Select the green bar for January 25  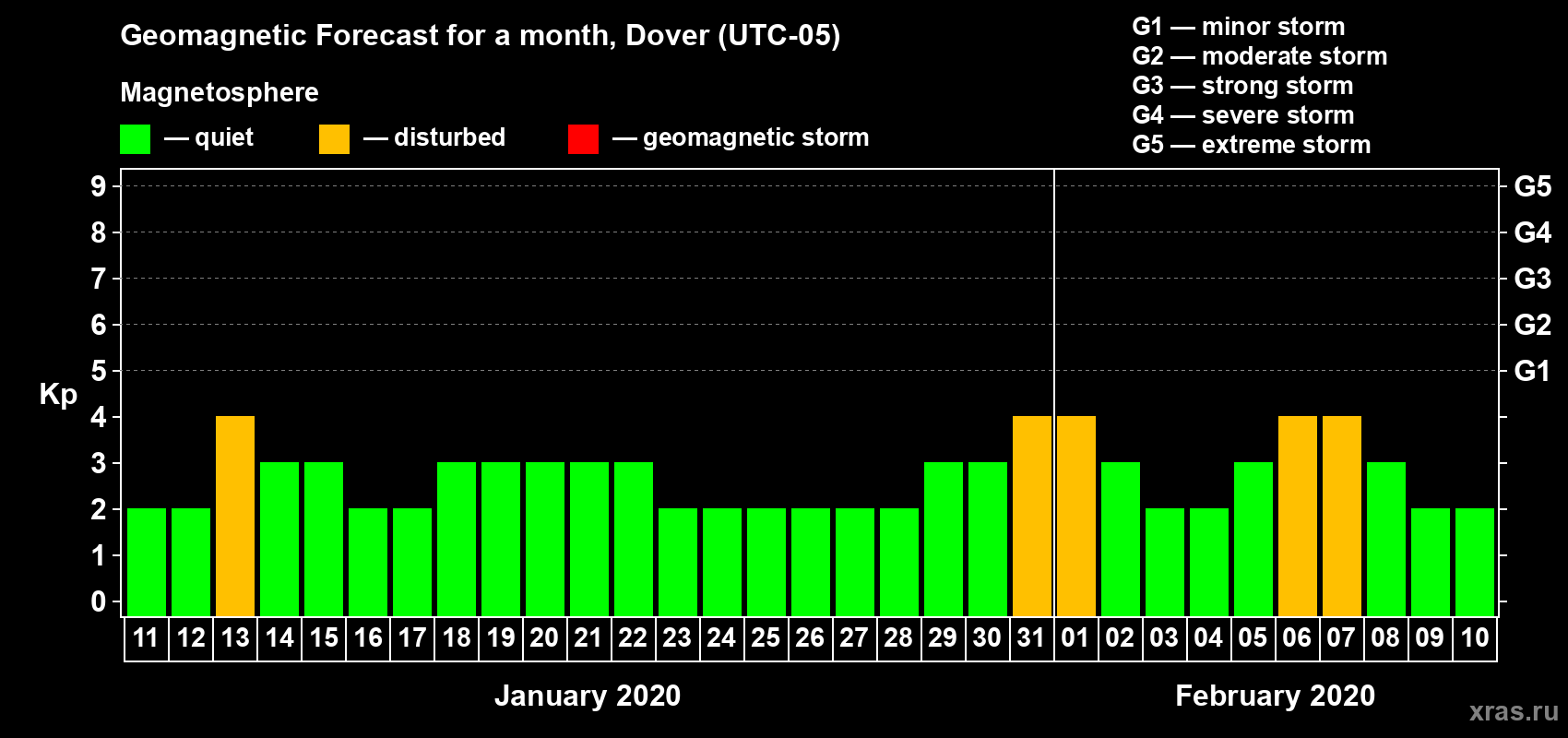[x=766, y=563]
